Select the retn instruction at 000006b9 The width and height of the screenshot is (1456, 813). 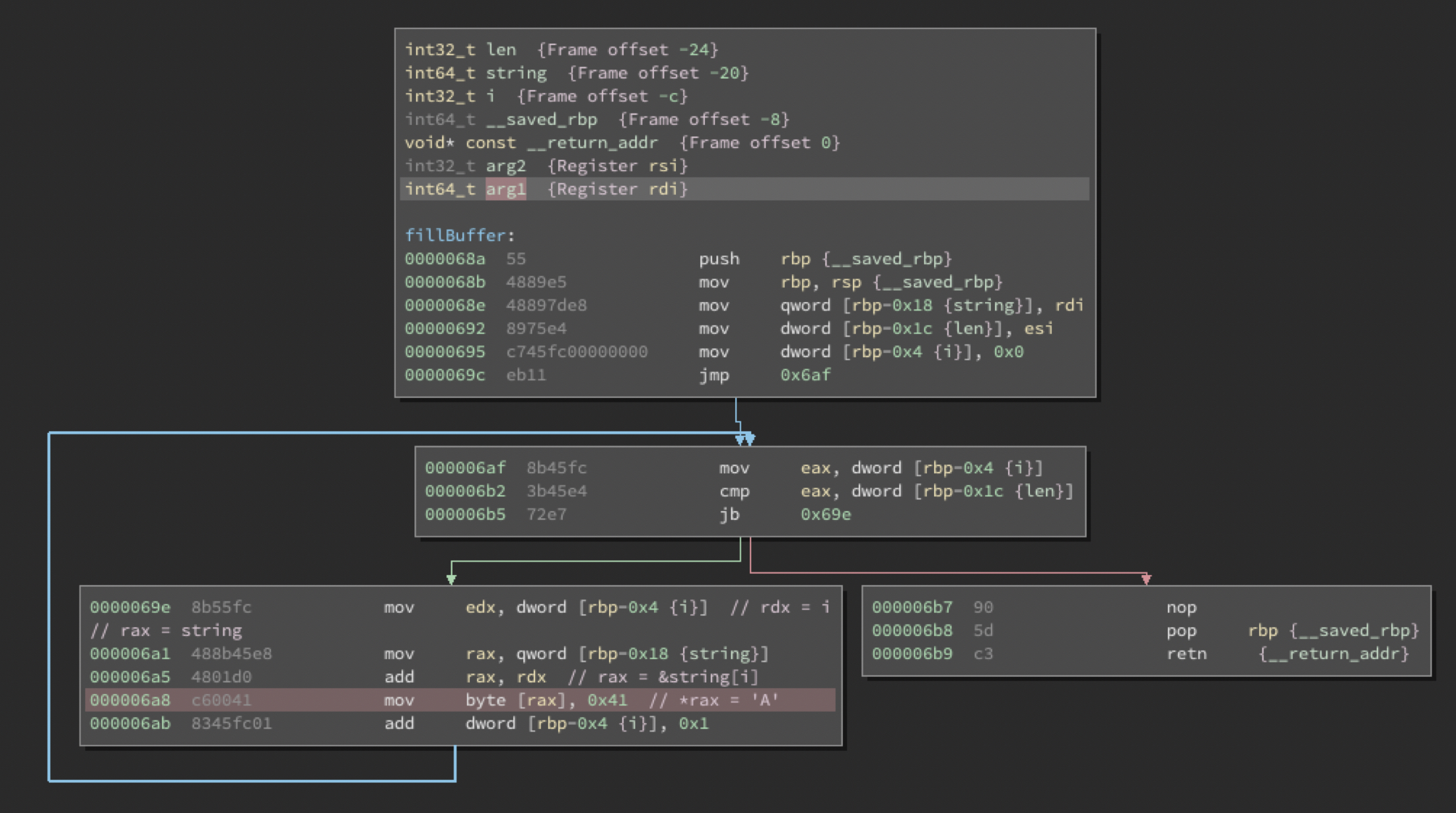click(1186, 654)
